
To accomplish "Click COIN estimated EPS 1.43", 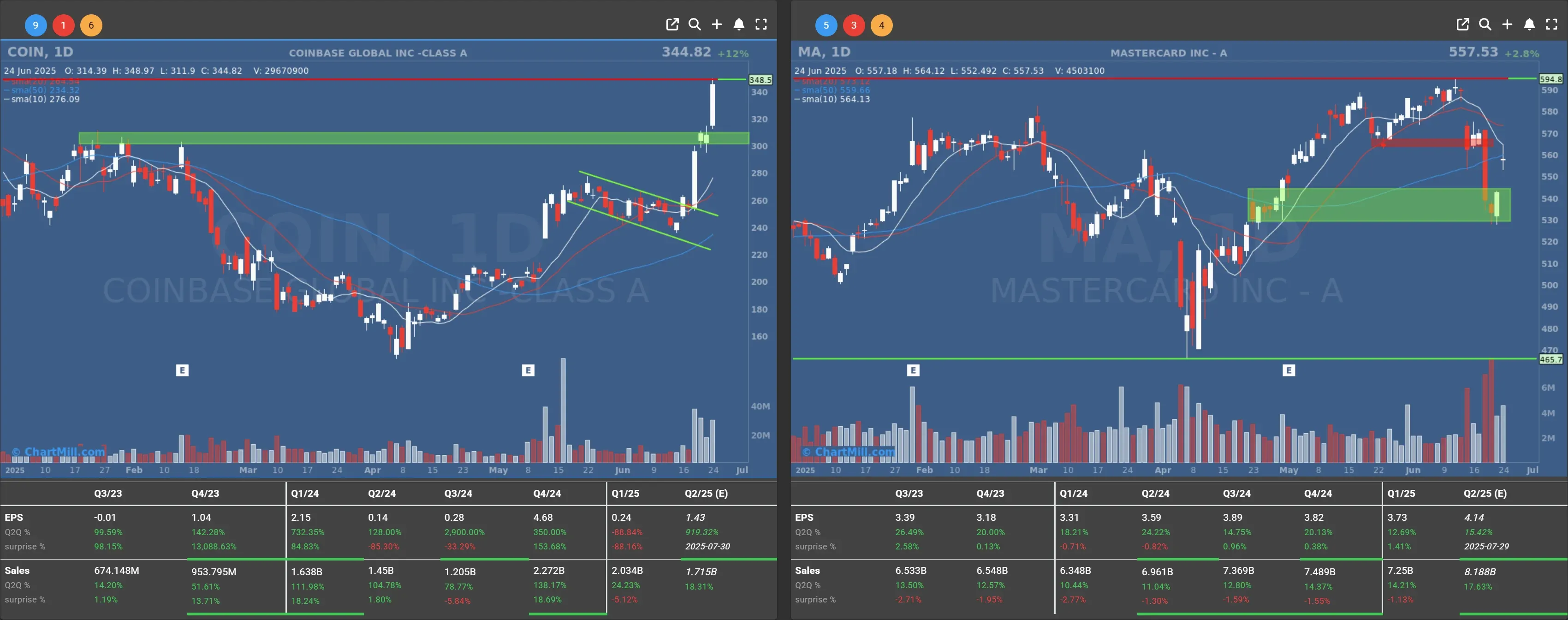I will point(695,517).
